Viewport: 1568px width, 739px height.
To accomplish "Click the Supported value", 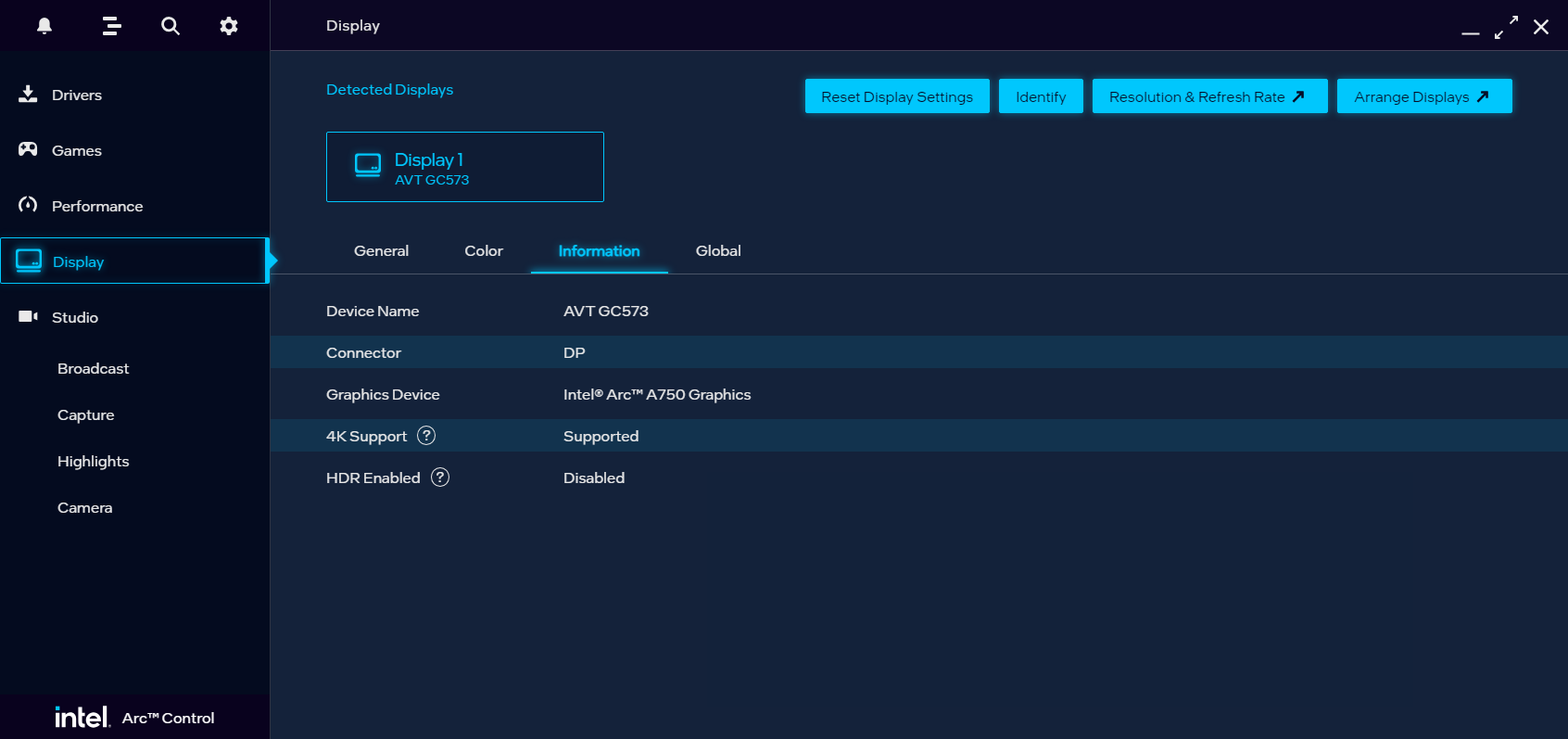I will 601,436.
